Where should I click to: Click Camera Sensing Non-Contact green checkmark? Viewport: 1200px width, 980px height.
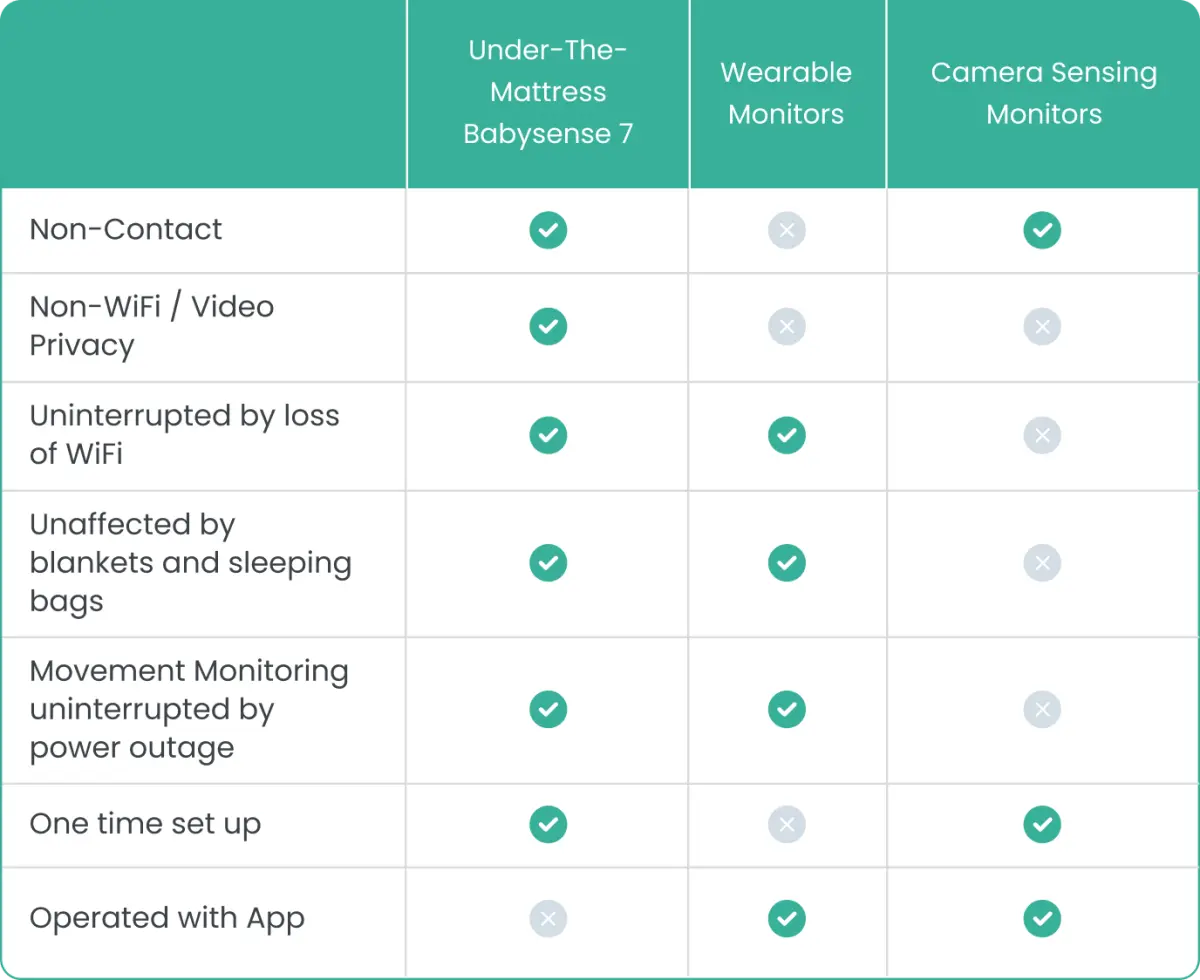pos(1042,230)
